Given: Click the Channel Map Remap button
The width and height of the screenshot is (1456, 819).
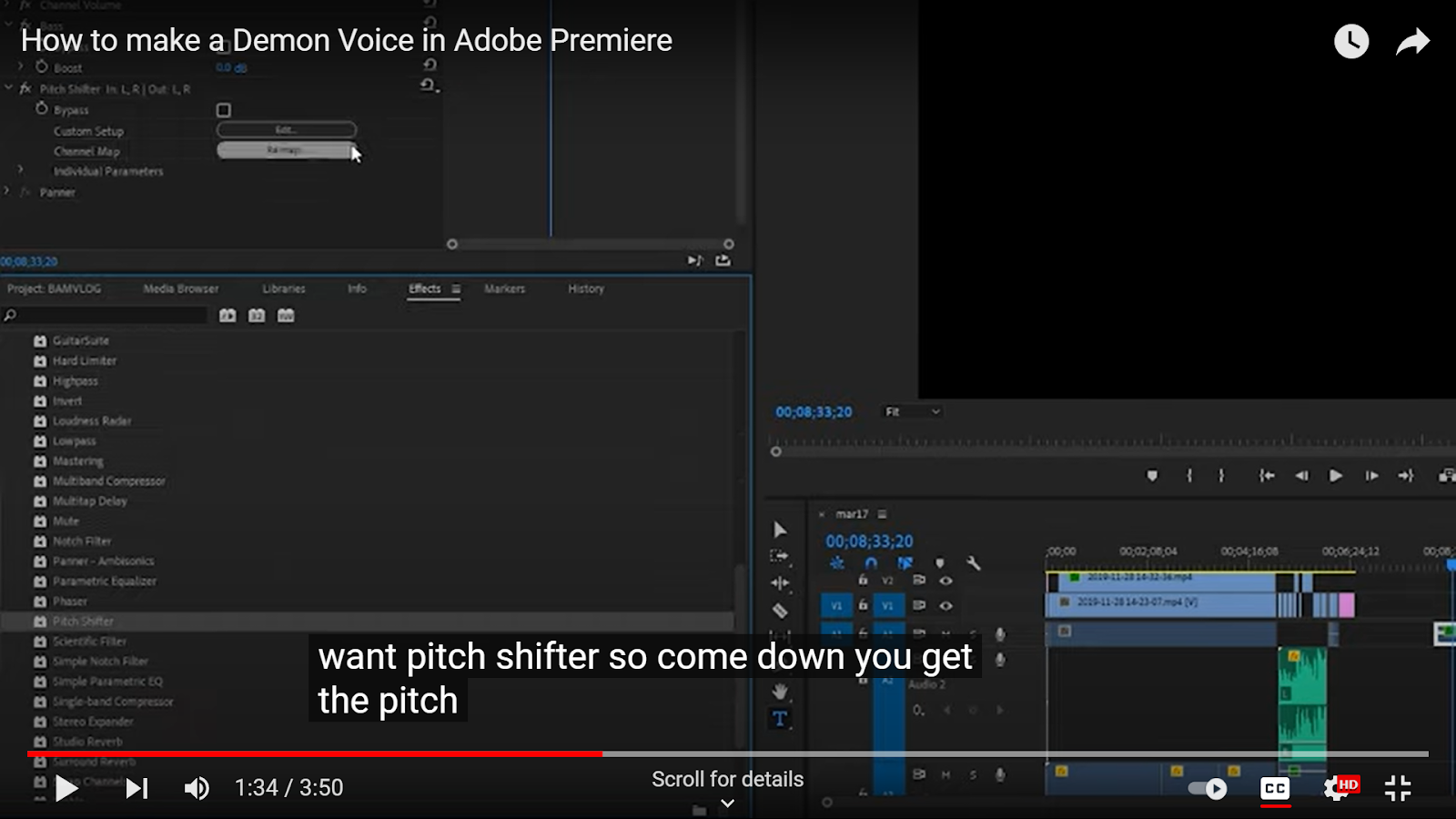Looking at the screenshot, I should point(286,150).
